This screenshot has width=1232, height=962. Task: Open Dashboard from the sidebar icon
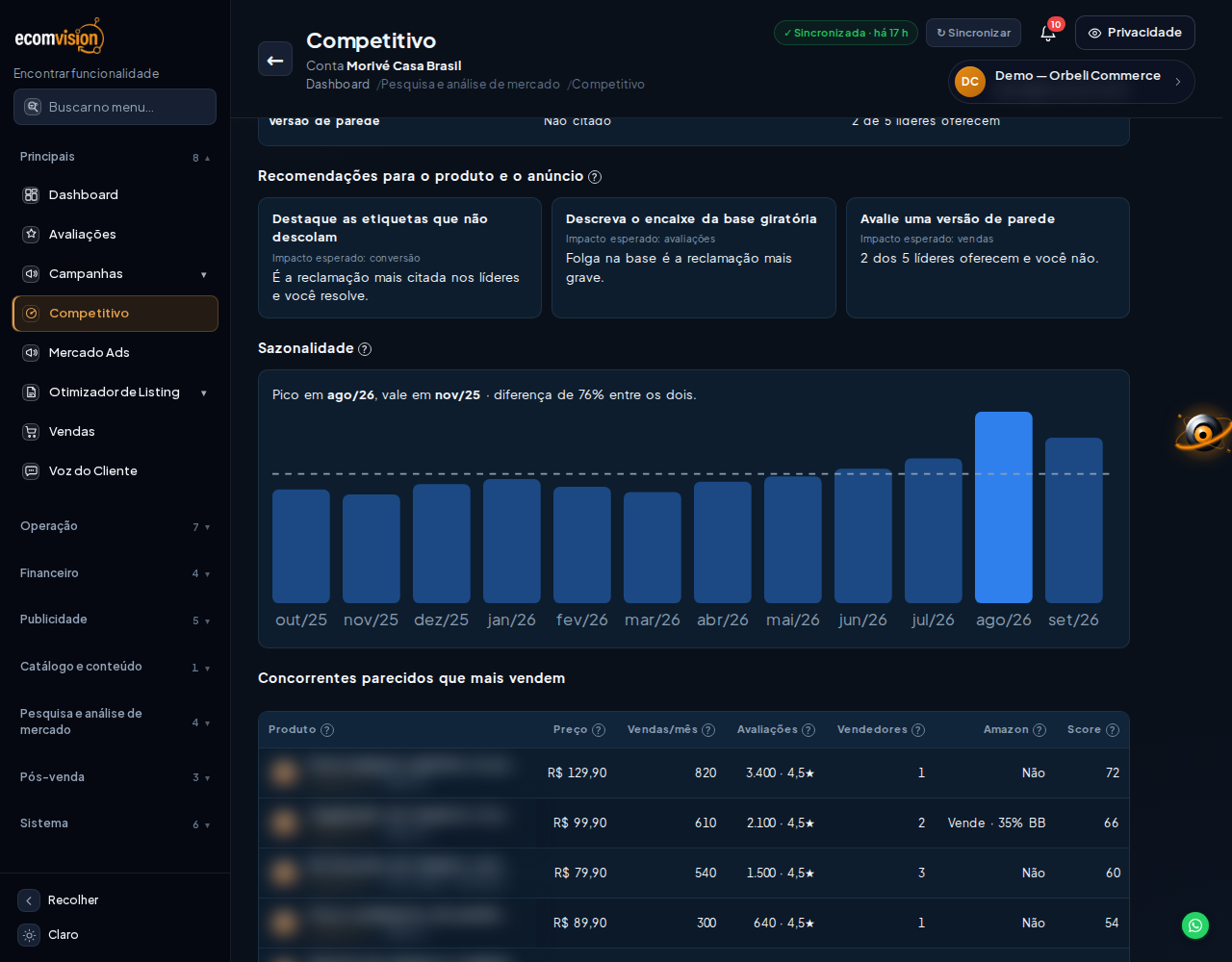point(31,195)
